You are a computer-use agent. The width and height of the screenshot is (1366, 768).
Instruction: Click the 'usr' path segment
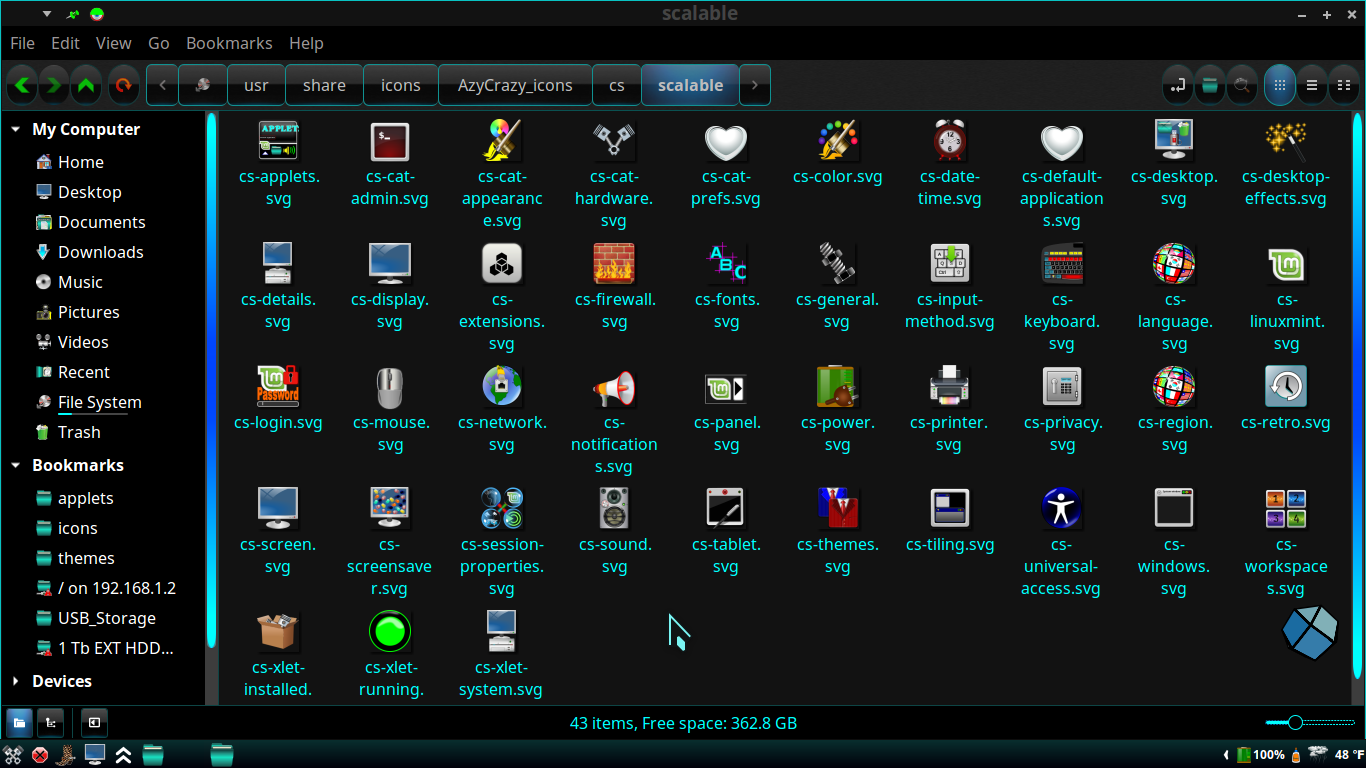click(256, 85)
